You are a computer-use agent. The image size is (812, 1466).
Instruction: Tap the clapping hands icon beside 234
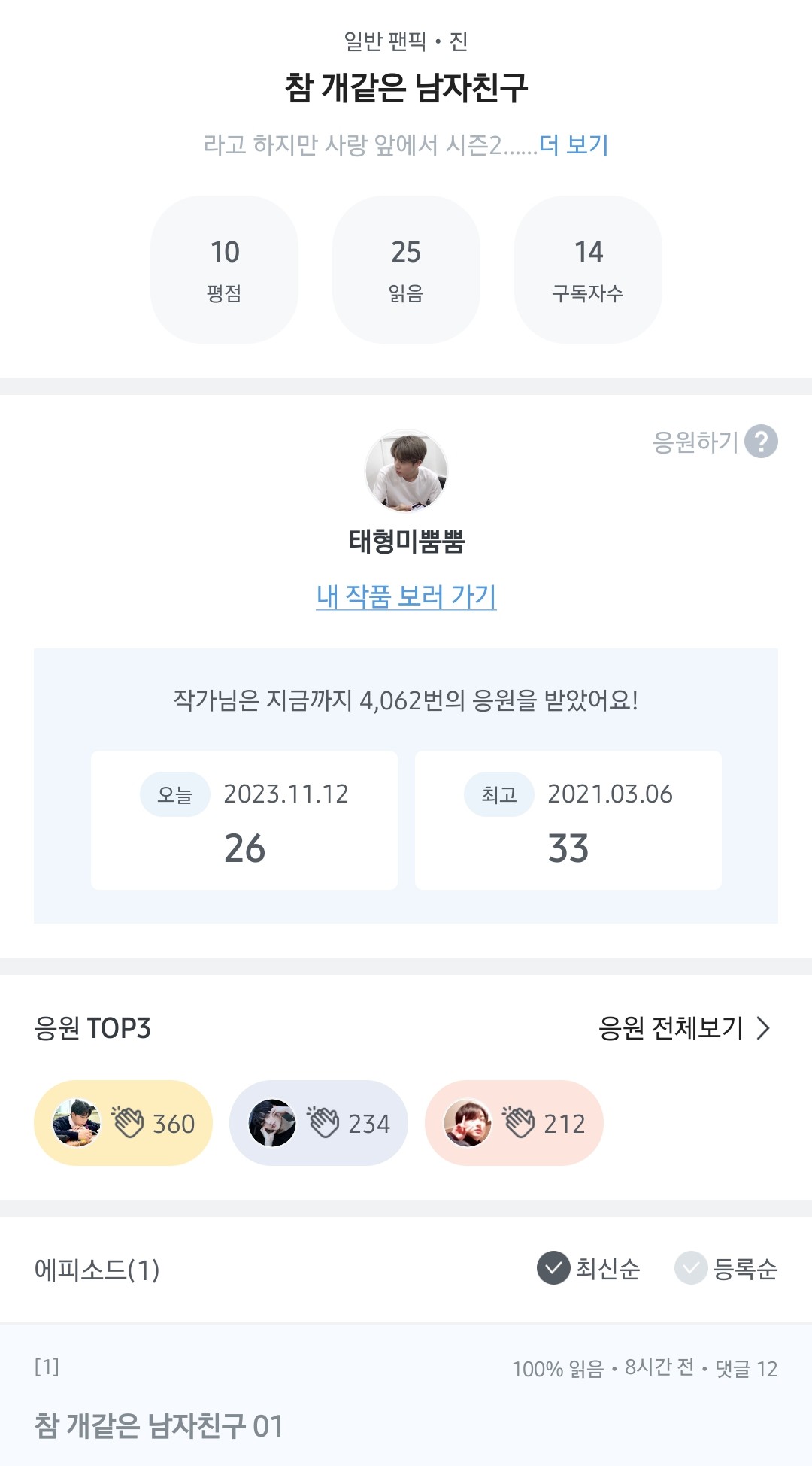point(323,1122)
